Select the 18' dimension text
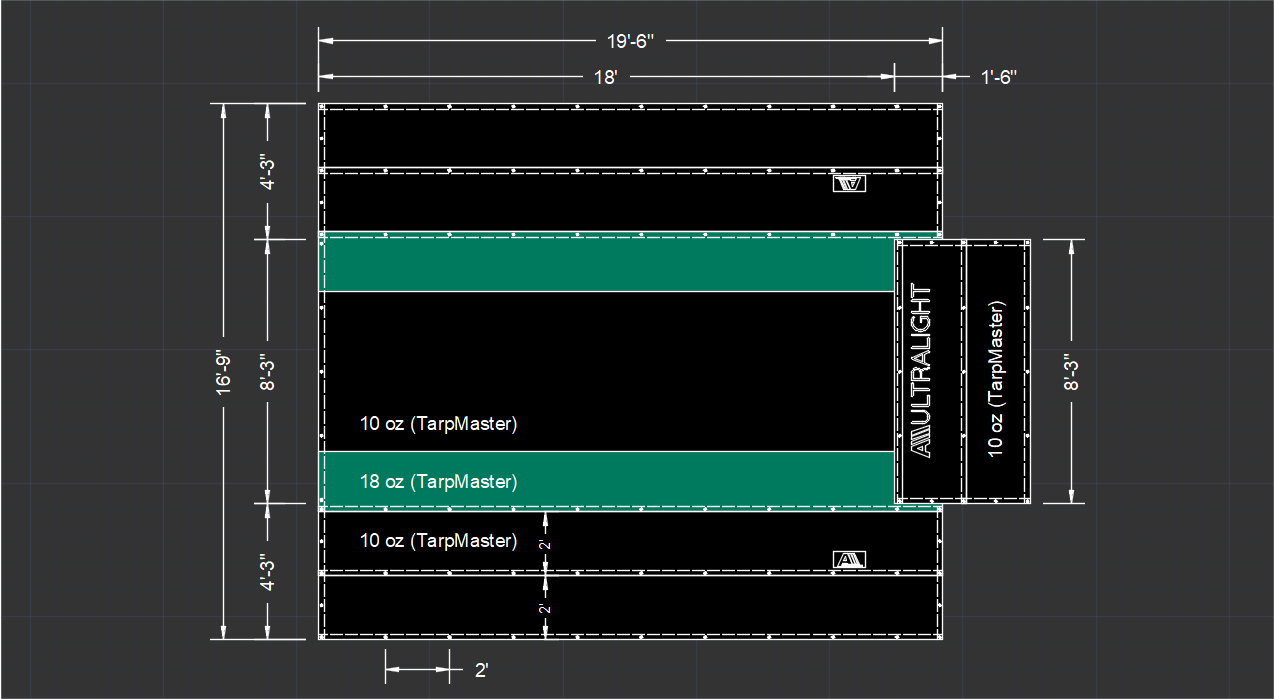This screenshot has height=699, width=1275. point(606,77)
